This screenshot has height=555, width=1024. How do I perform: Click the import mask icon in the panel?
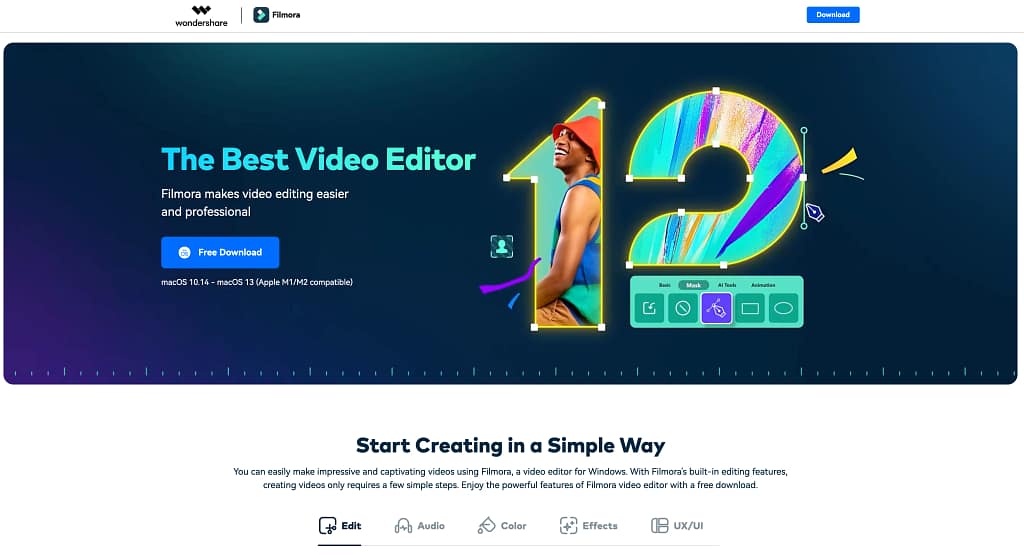(649, 309)
